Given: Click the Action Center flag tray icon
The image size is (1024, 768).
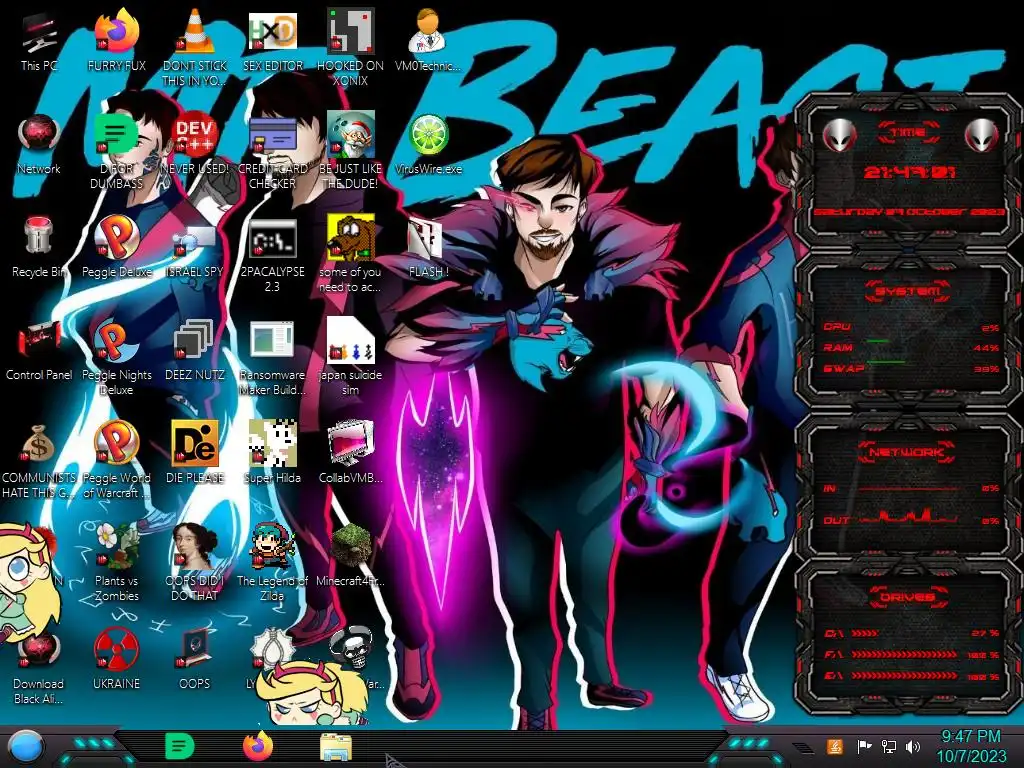Looking at the screenshot, I should 864,746.
